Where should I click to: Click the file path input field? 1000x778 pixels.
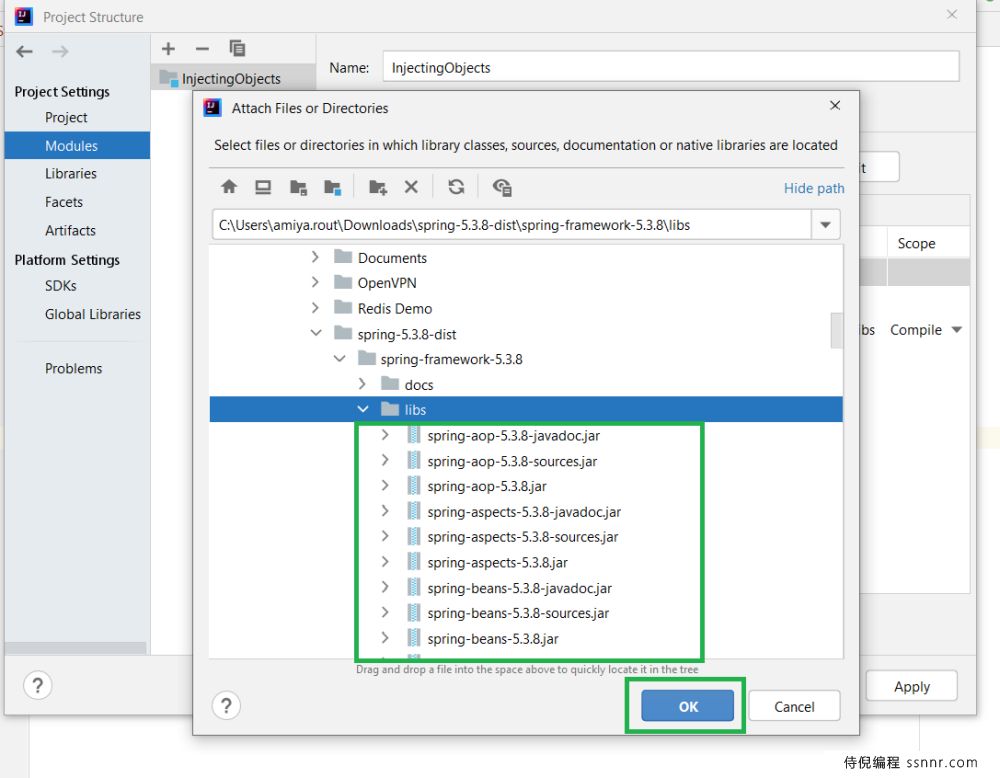click(x=511, y=225)
